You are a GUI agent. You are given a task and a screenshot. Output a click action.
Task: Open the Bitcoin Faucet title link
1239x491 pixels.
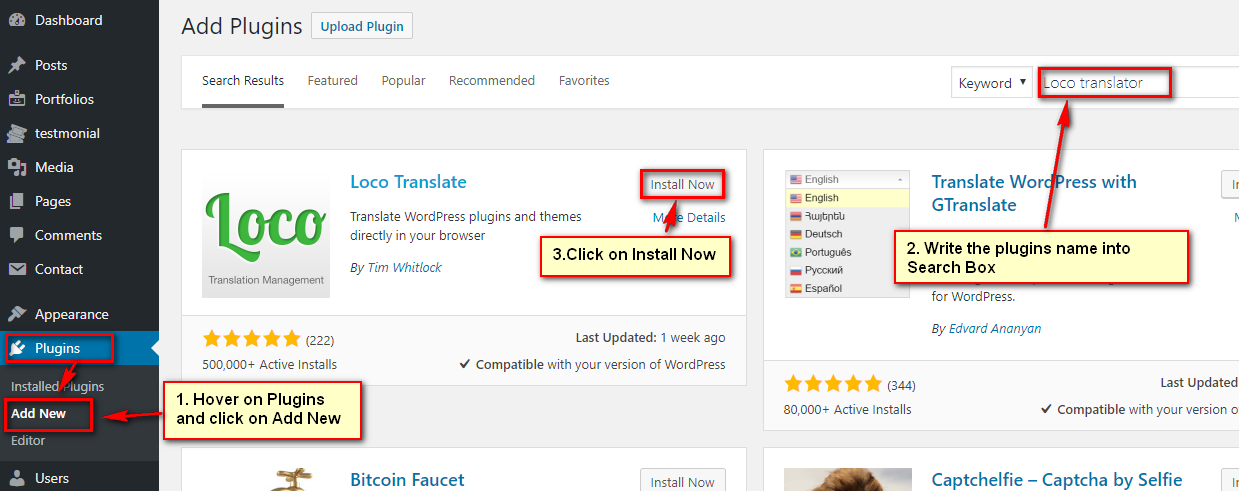(x=407, y=480)
